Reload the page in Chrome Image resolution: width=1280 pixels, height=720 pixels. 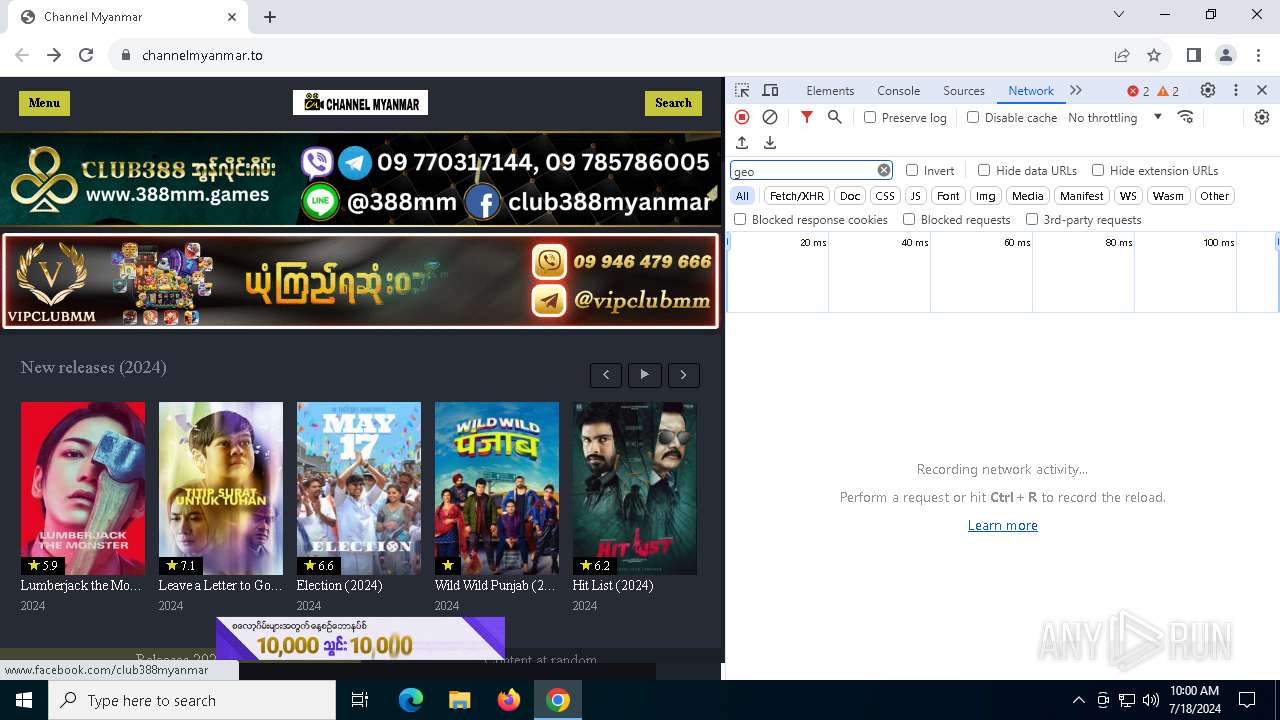pos(86,55)
